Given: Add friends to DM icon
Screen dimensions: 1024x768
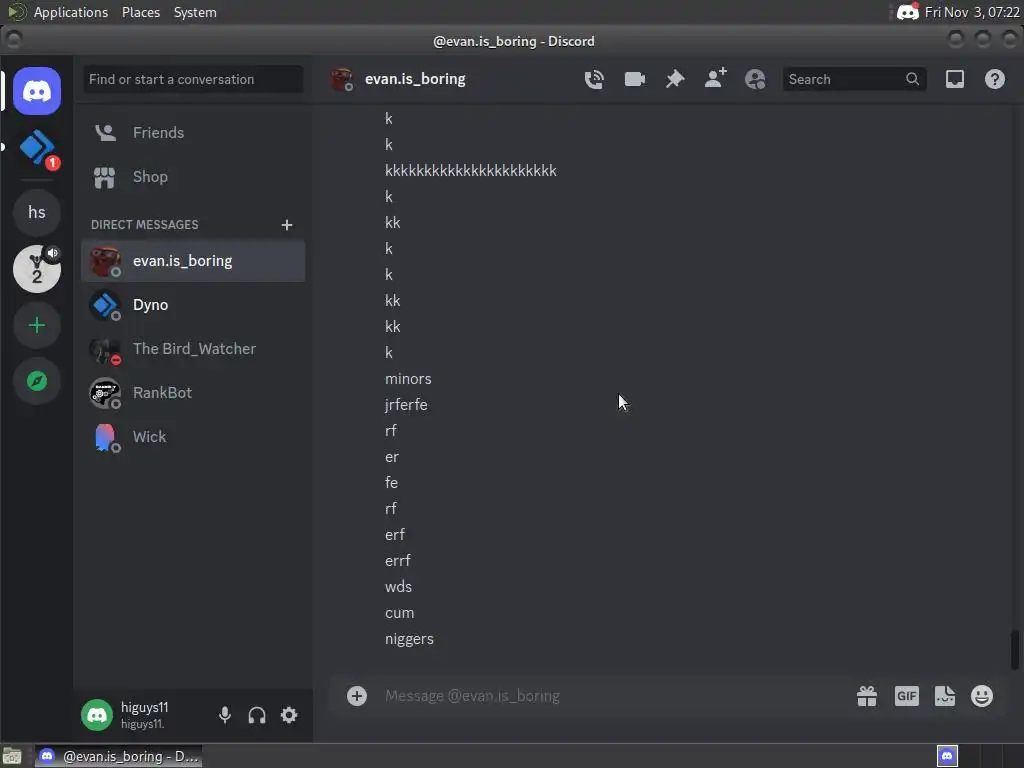Looking at the screenshot, I should (716, 78).
